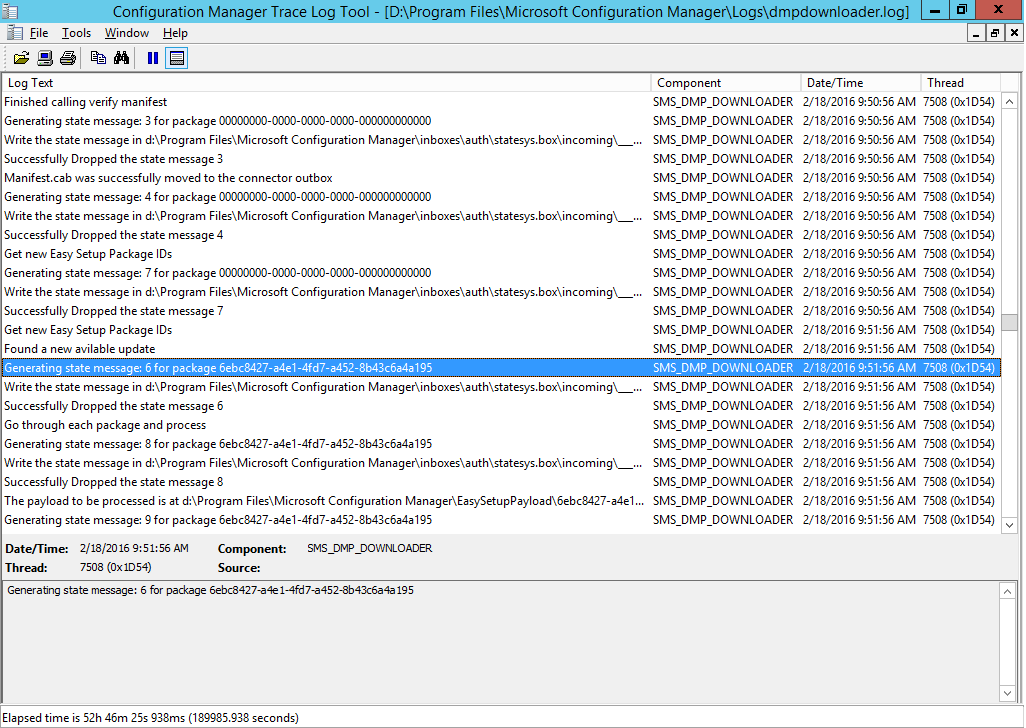Select the 'Finished calling verify manifest' row
Screen dimensions: 1026x728
pyautogui.click(x=501, y=102)
